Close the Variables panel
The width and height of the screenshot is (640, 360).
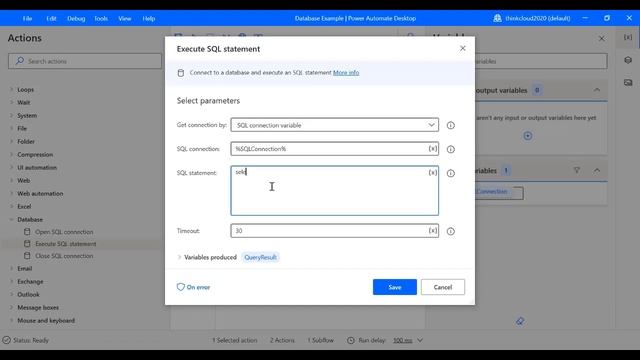point(602,38)
